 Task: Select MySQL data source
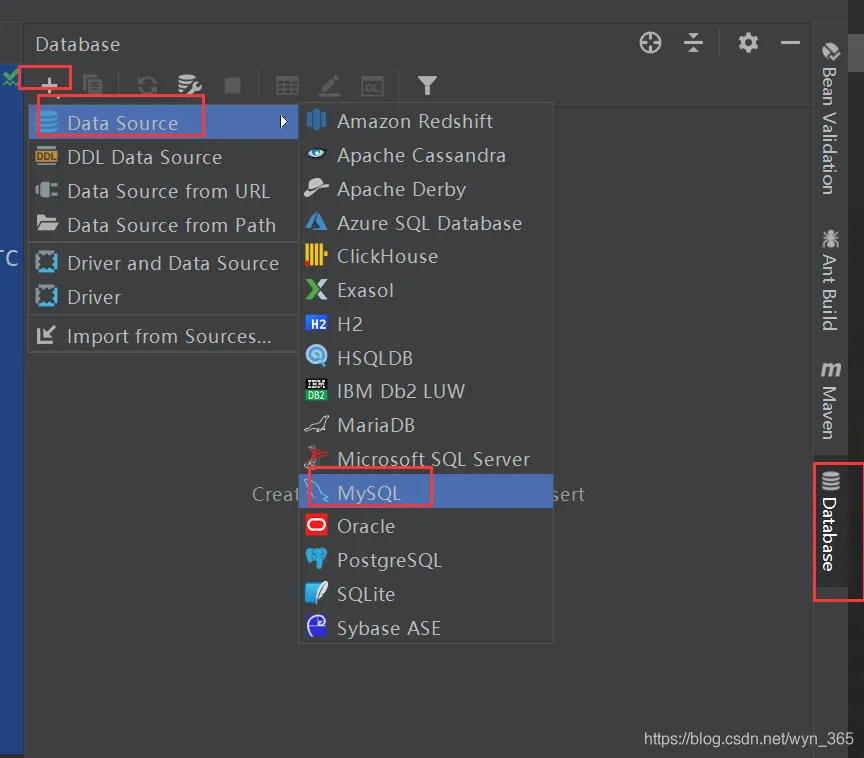(x=426, y=491)
